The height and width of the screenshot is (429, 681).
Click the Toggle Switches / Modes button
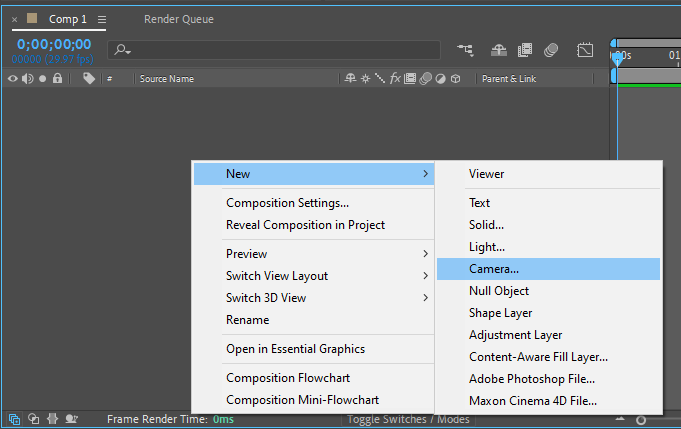coord(408,420)
